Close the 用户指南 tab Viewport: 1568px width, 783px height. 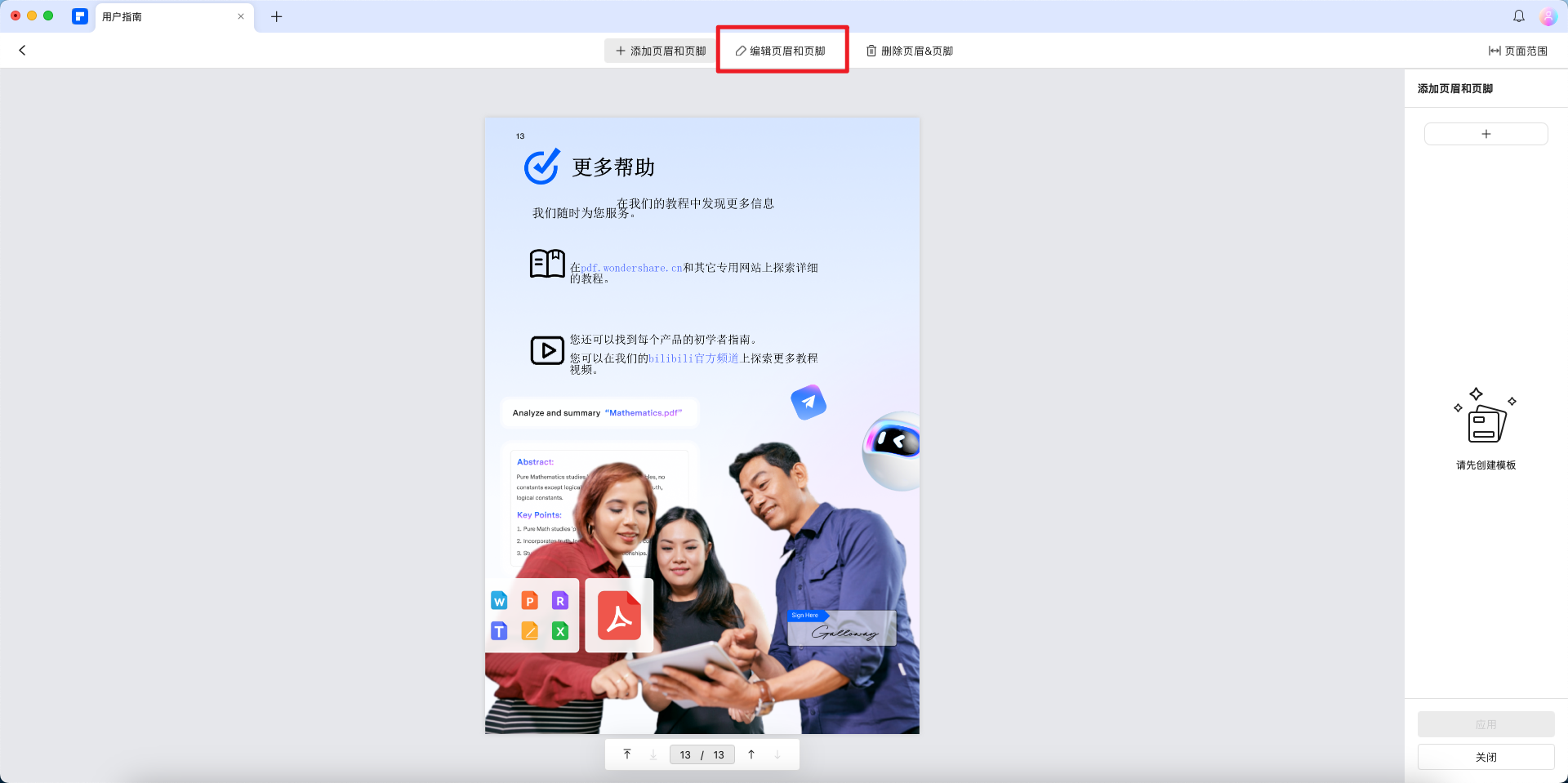(241, 16)
